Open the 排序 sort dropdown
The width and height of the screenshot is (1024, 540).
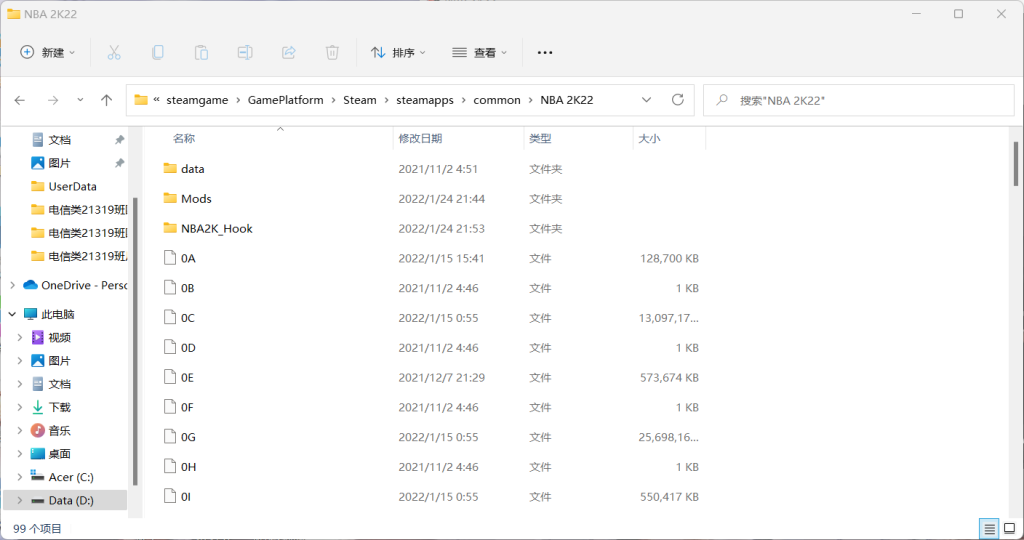(x=398, y=52)
